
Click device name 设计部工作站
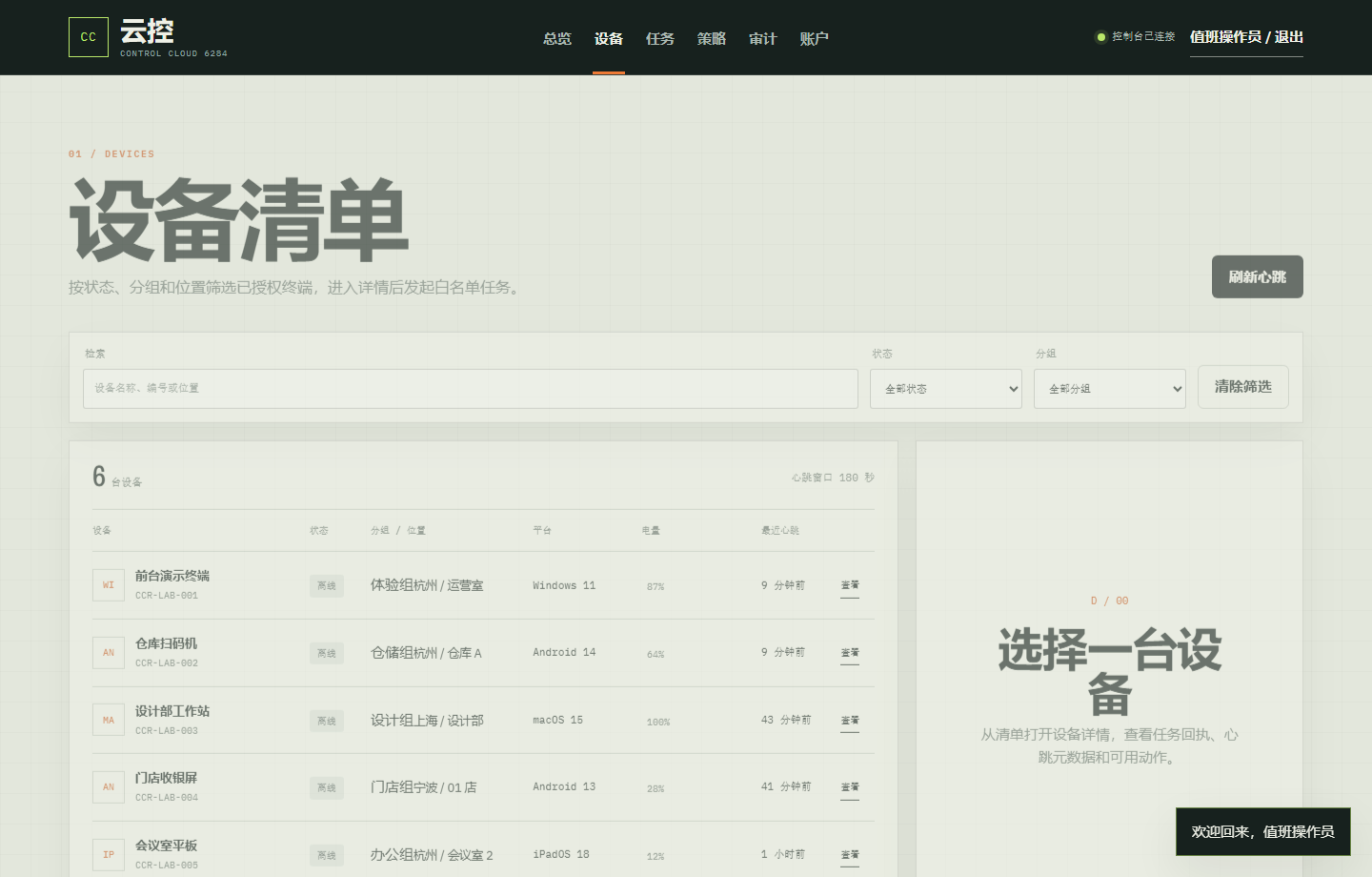click(x=172, y=711)
